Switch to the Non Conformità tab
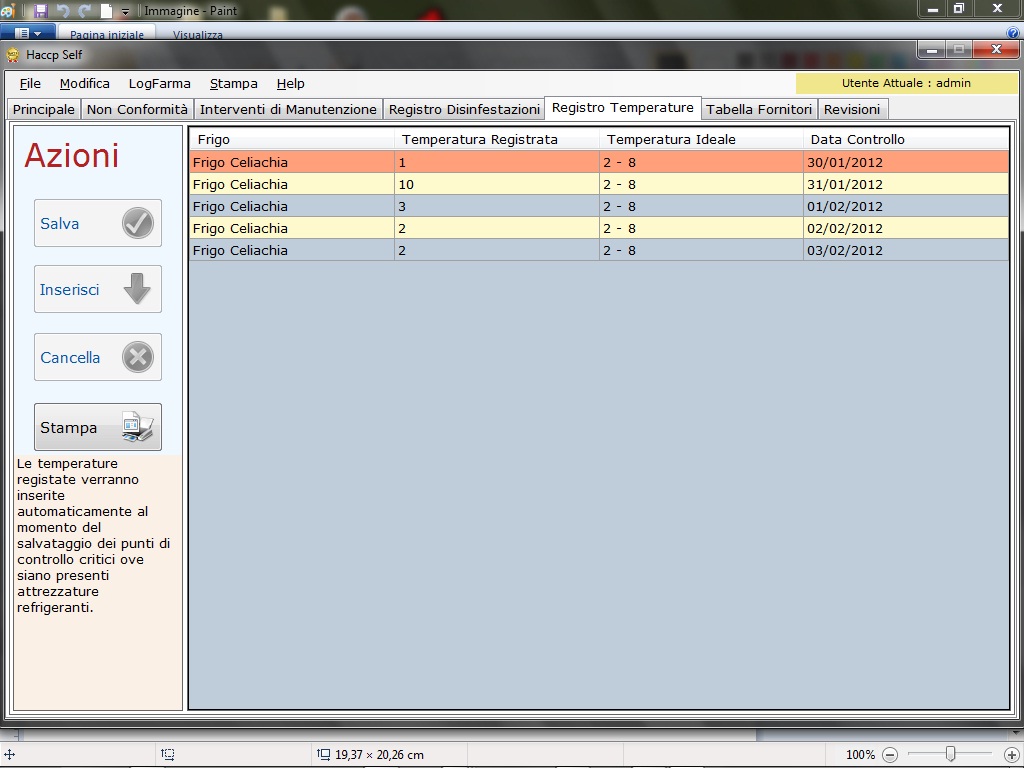The image size is (1024, 768). tap(137, 109)
